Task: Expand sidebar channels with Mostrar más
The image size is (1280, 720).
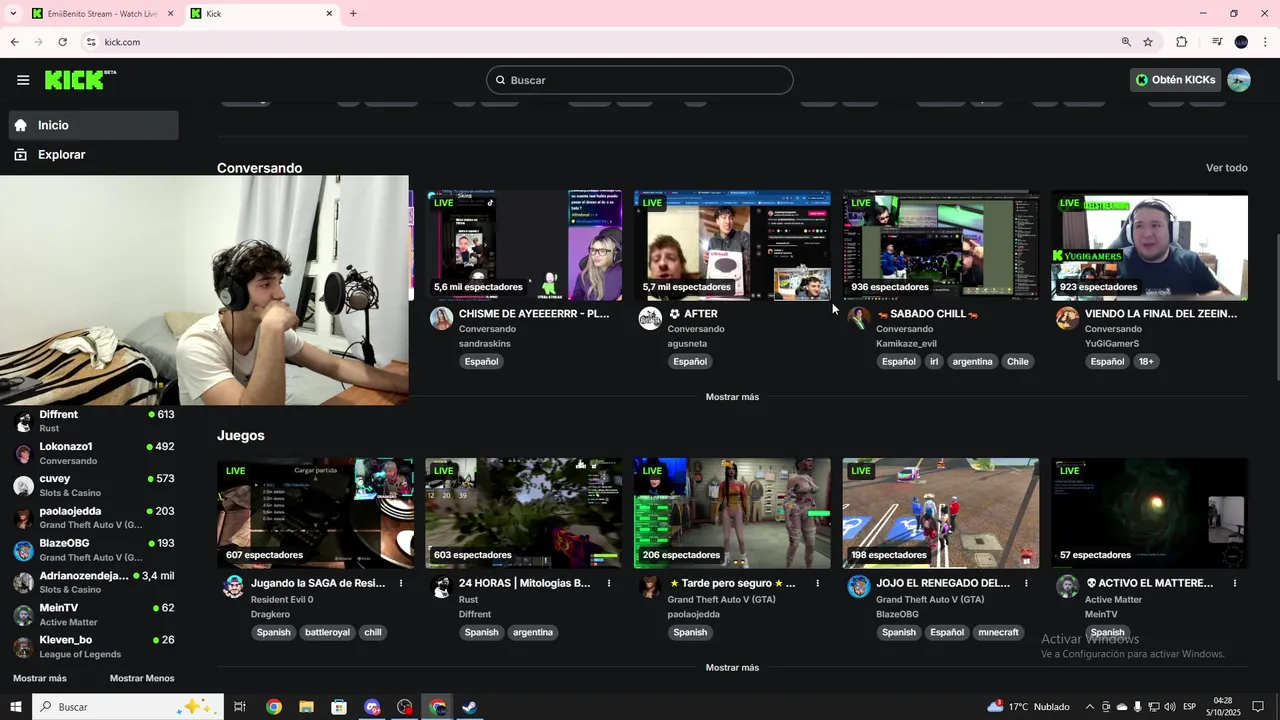Action: 40,678
